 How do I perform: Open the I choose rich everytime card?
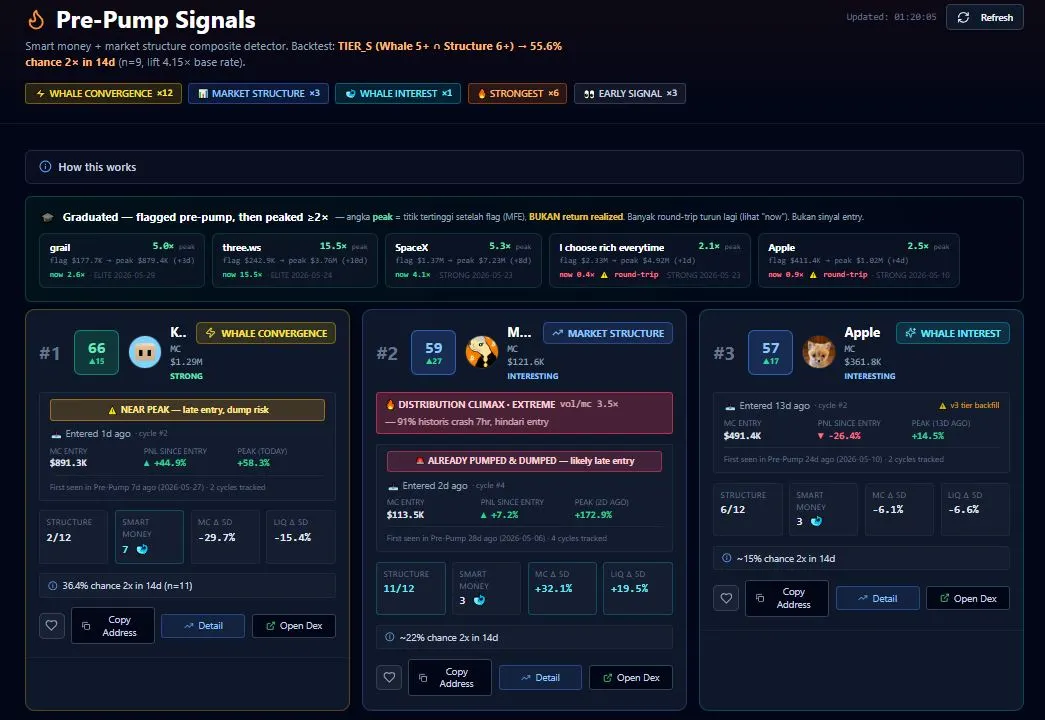coord(650,261)
